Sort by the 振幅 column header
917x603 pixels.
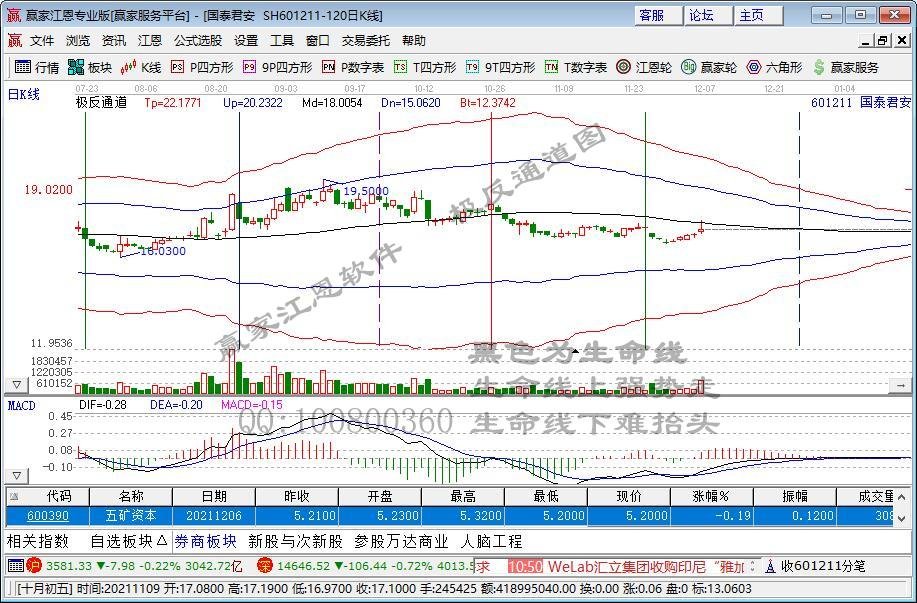(x=795, y=497)
